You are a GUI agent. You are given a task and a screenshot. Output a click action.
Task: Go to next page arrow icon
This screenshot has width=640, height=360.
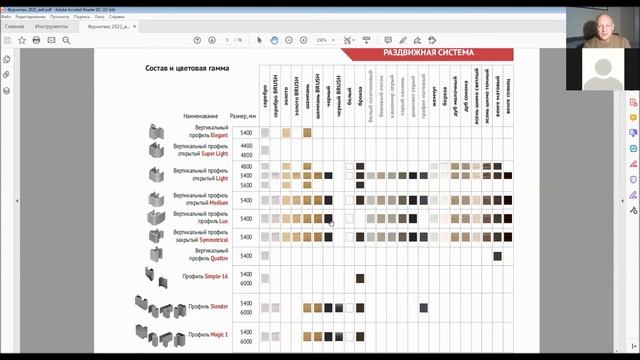pos(212,40)
